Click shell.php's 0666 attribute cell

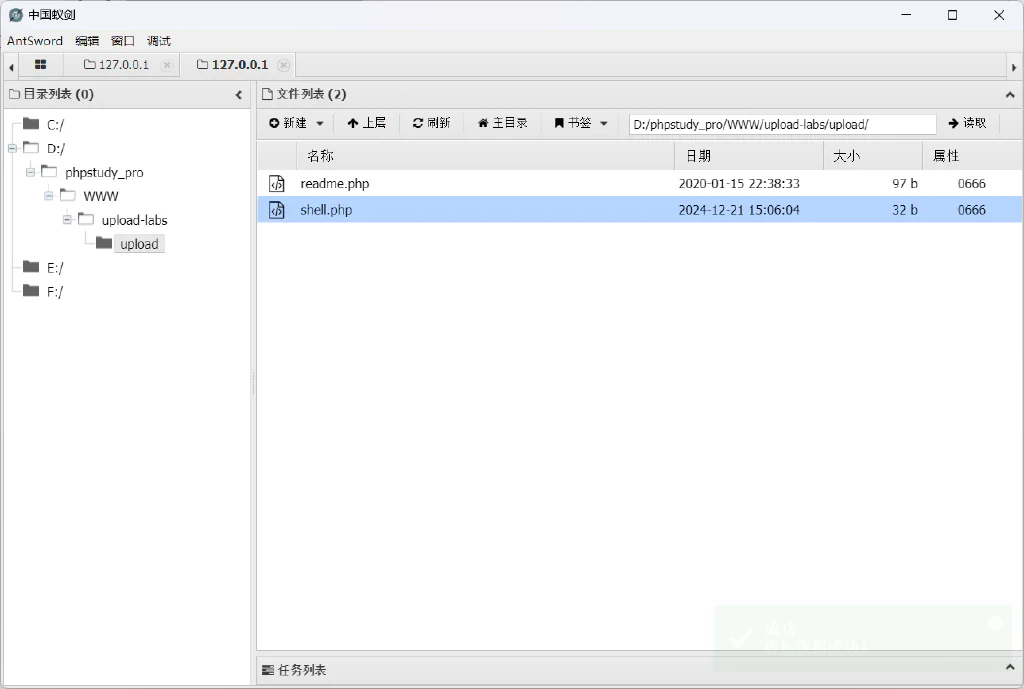pos(971,210)
